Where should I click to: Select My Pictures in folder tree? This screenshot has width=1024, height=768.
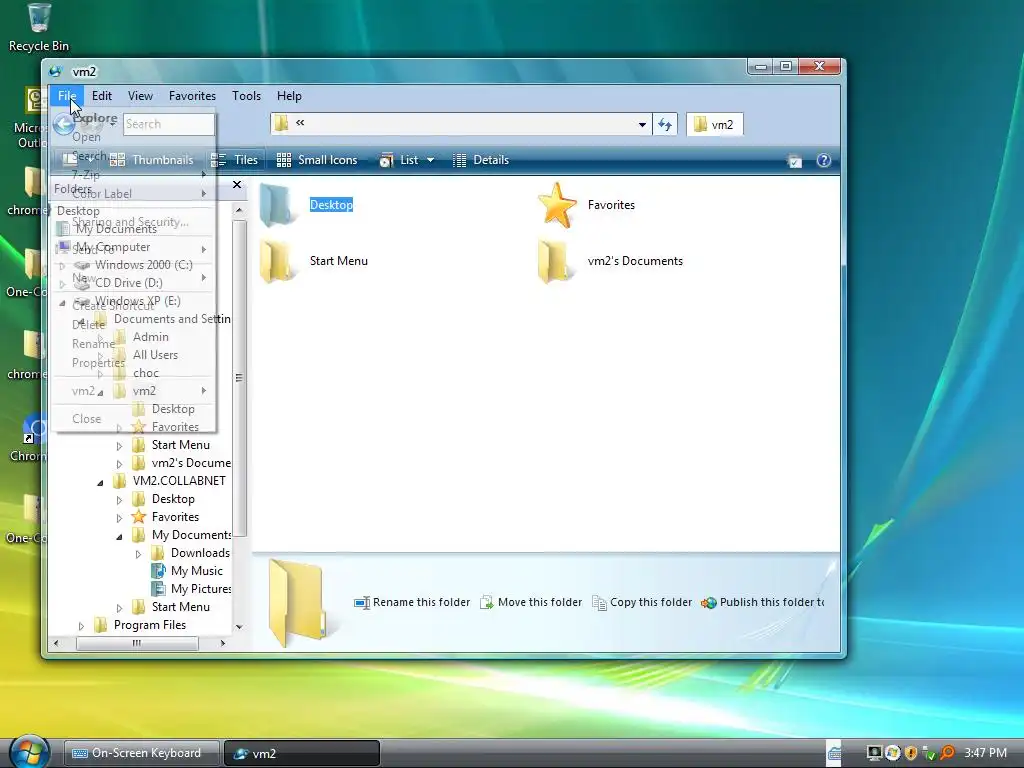[200, 588]
